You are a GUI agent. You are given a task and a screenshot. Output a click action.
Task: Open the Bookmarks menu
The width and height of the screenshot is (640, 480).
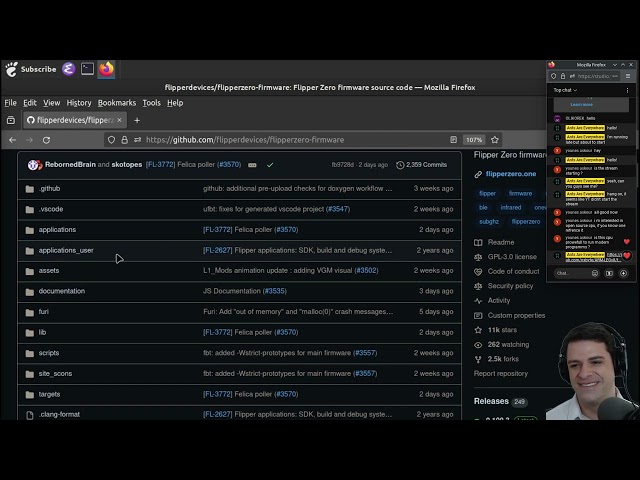tap(116, 103)
